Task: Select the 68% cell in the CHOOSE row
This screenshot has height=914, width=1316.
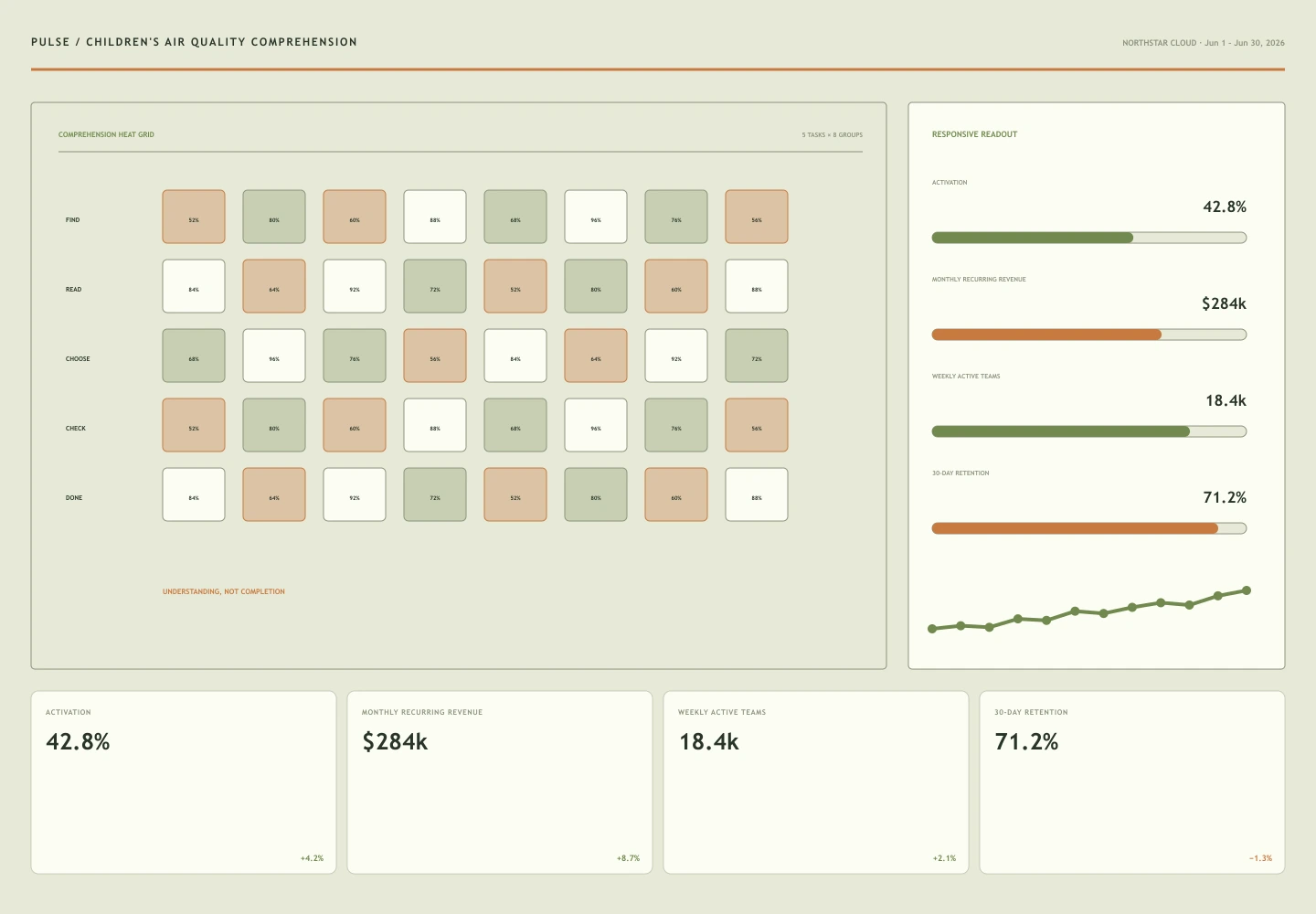Action: pyautogui.click(x=194, y=356)
